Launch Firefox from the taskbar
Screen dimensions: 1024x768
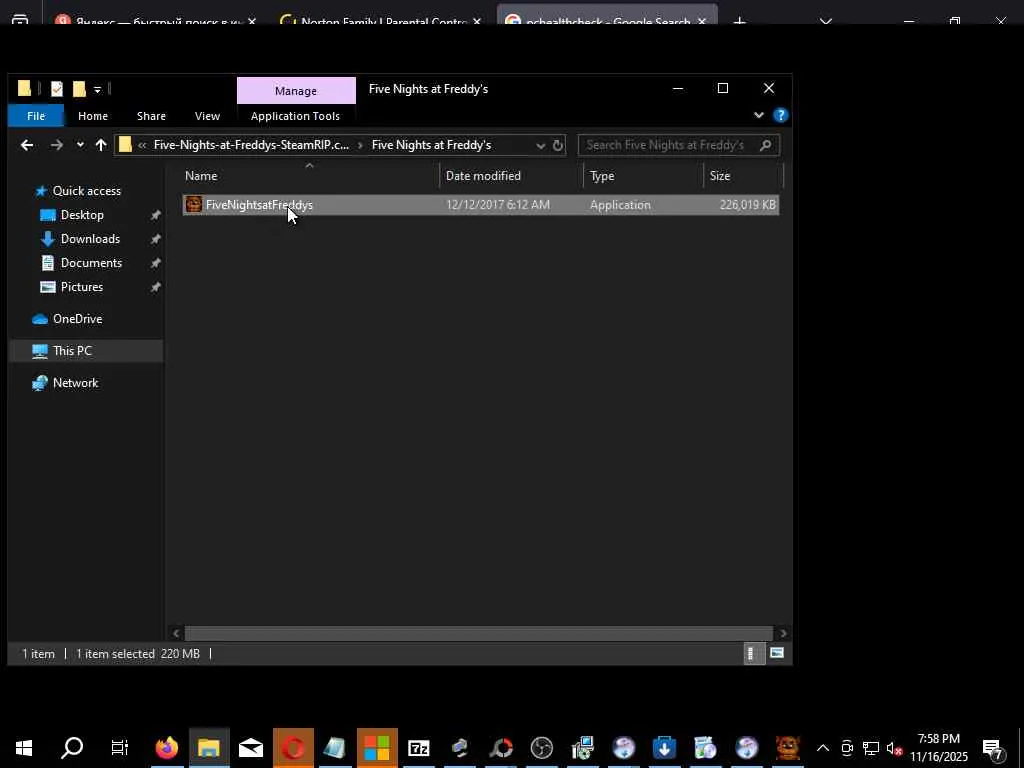coord(167,748)
